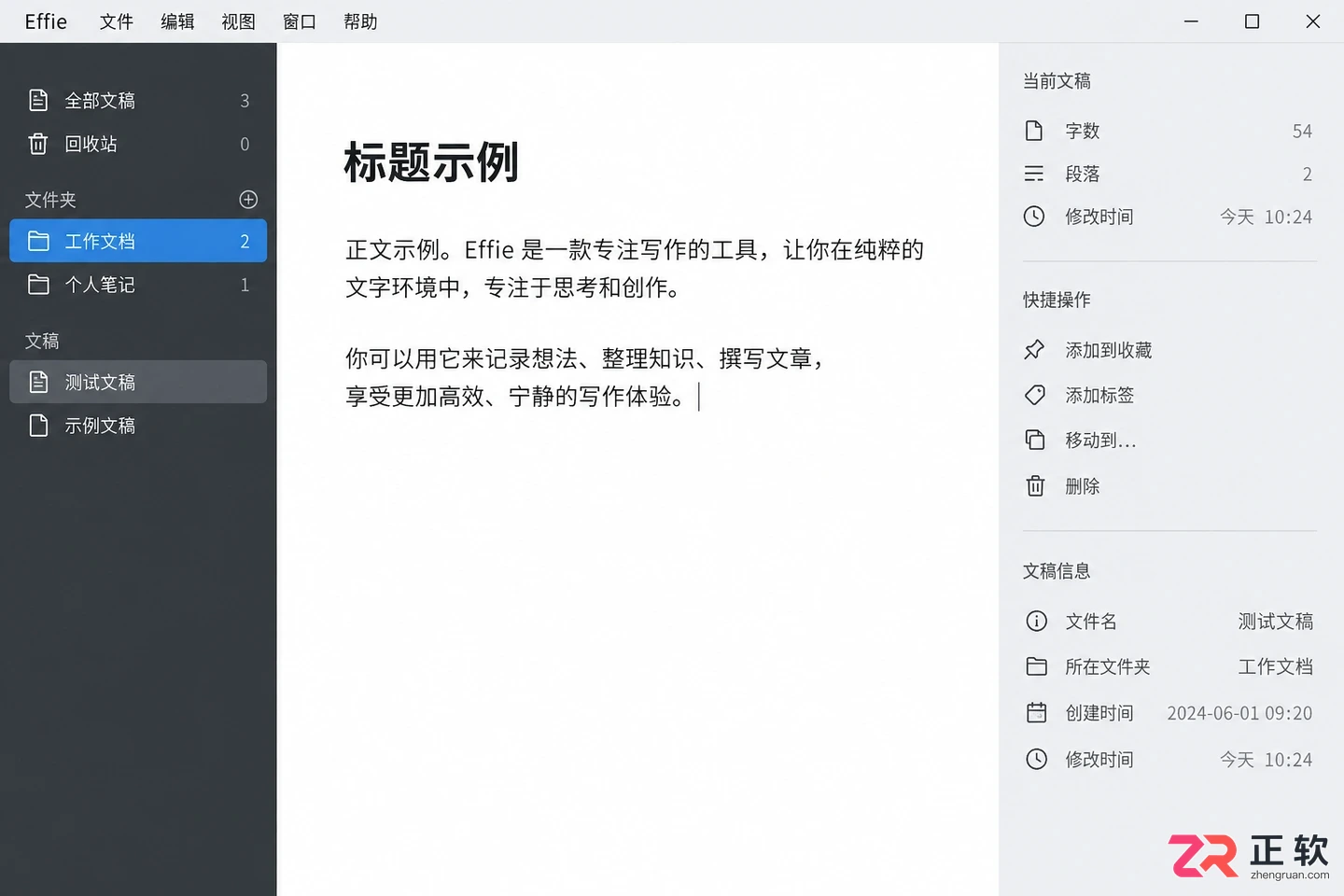Click 删除 to delete the draft
Viewport: 1344px width, 896px height.
pyautogui.click(x=1083, y=485)
